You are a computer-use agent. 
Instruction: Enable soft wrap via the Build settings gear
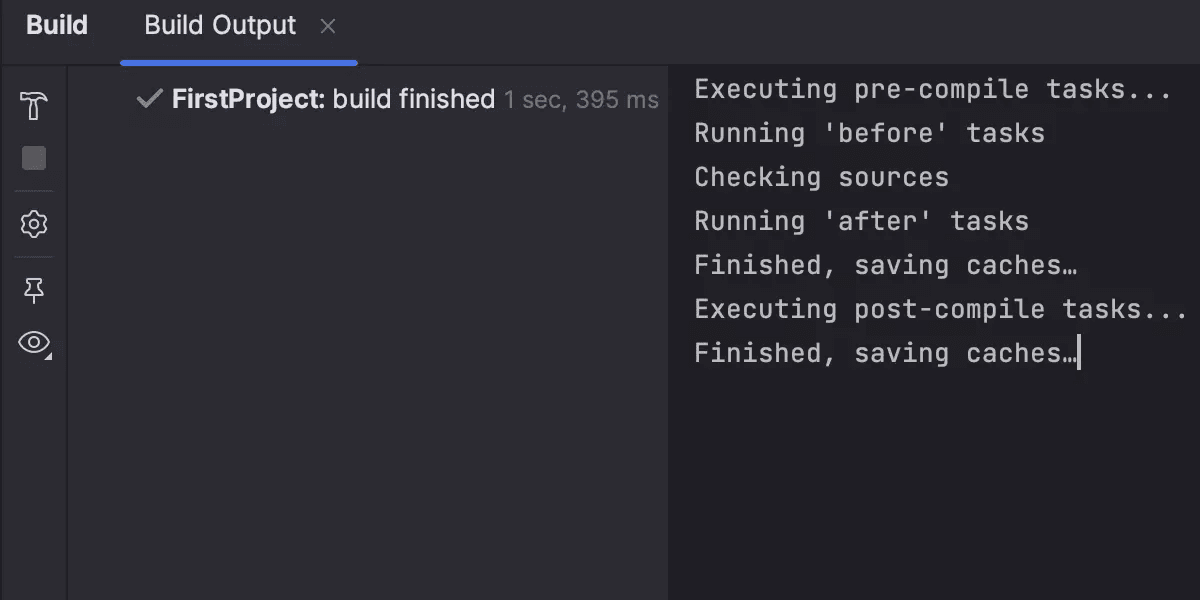pos(33,224)
